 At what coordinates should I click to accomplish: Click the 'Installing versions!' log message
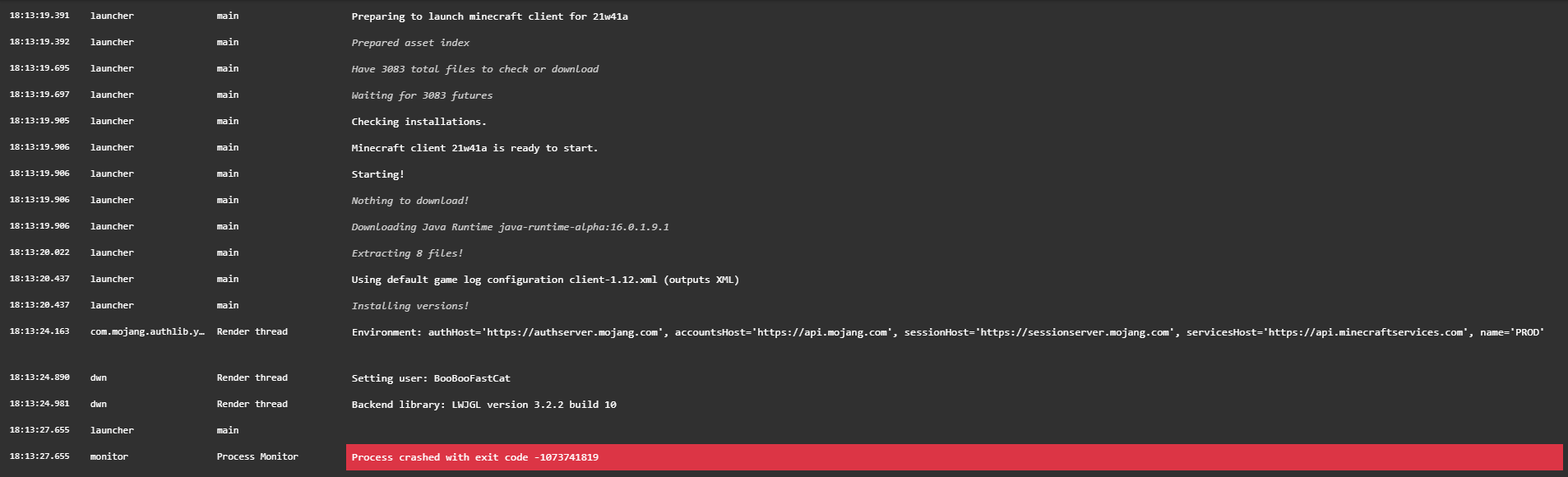[409, 306]
